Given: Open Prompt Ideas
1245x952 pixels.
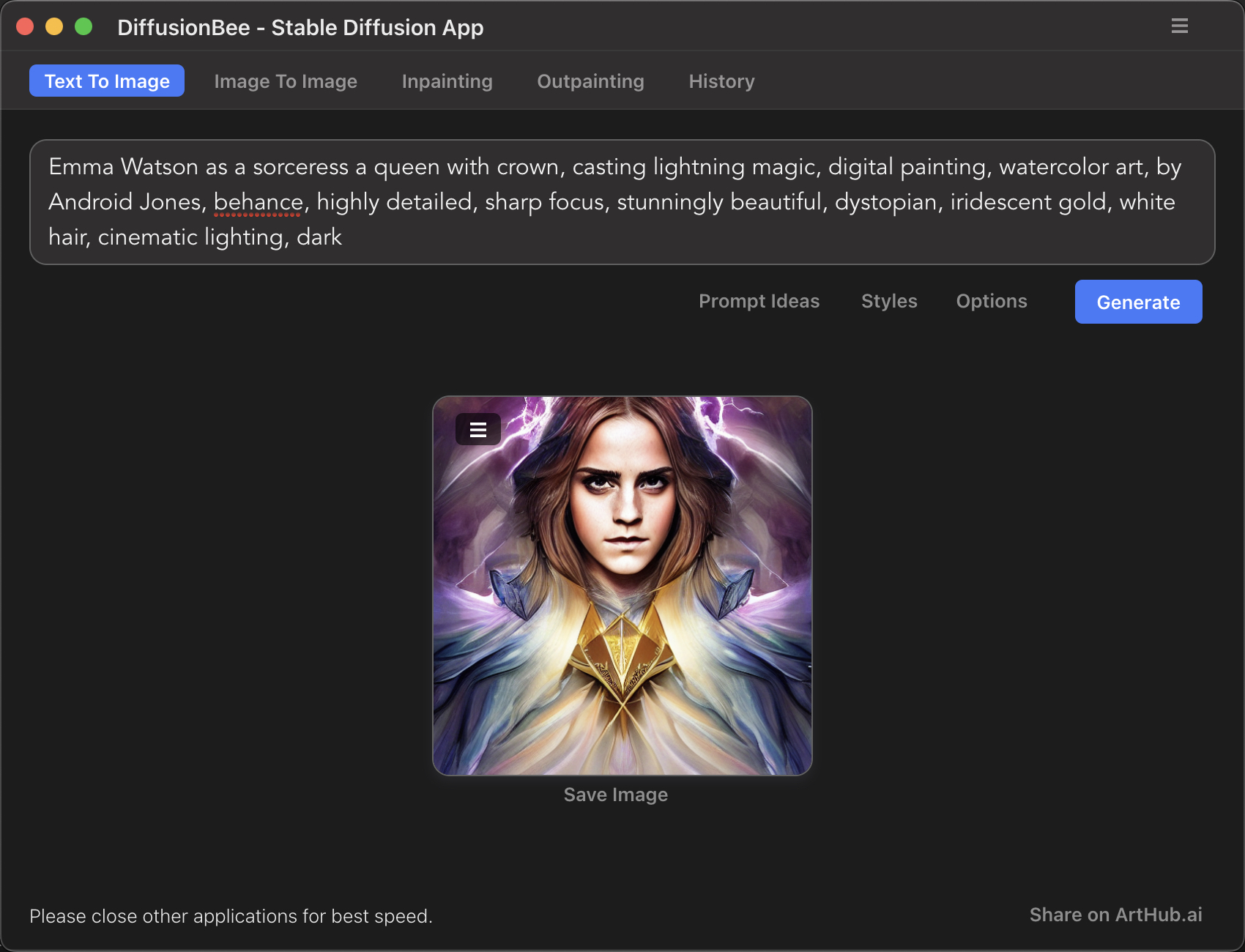Looking at the screenshot, I should coord(759,301).
